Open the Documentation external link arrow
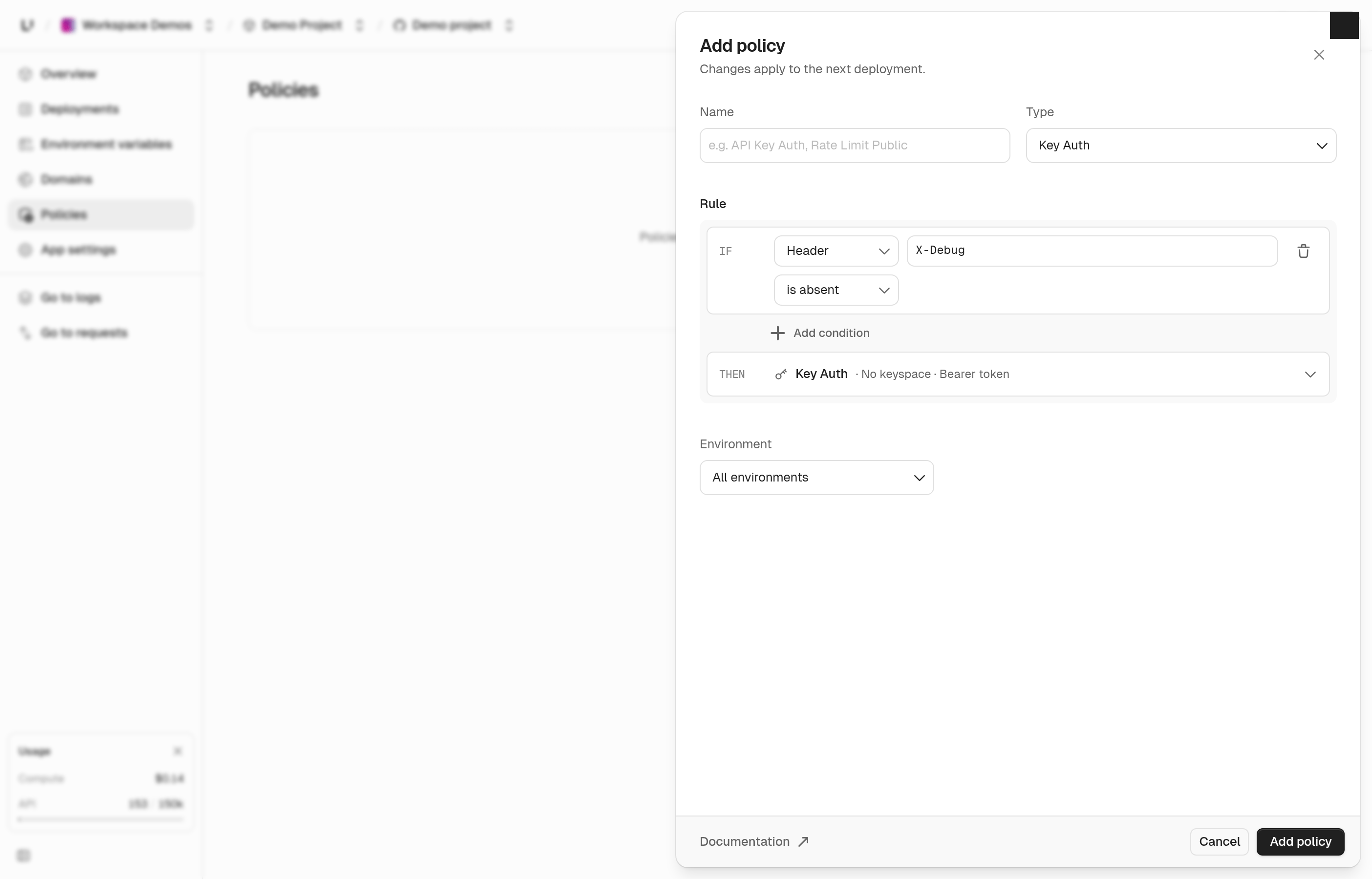1372x879 pixels. [803, 841]
